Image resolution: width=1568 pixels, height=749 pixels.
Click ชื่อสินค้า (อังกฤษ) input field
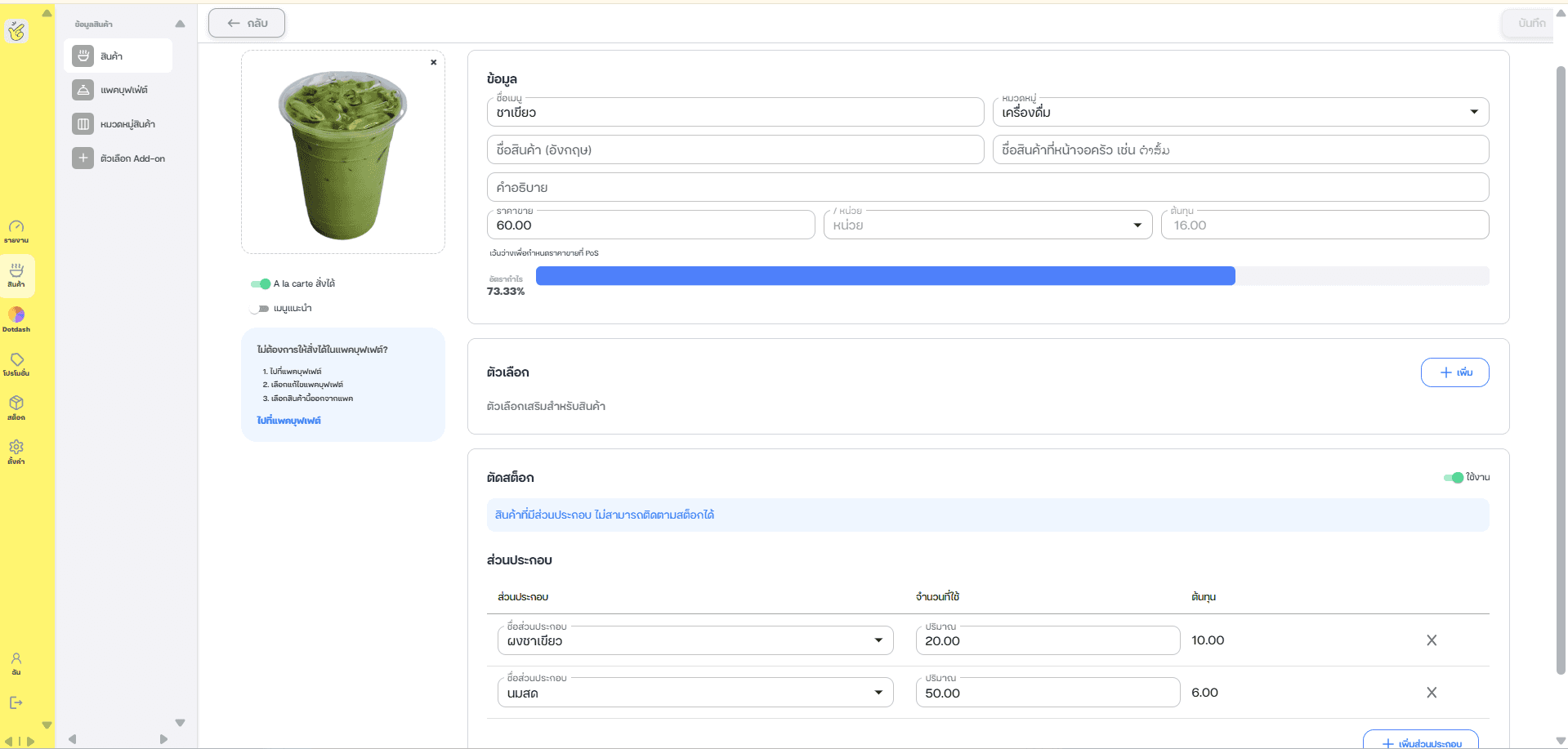pyautogui.click(x=735, y=149)
